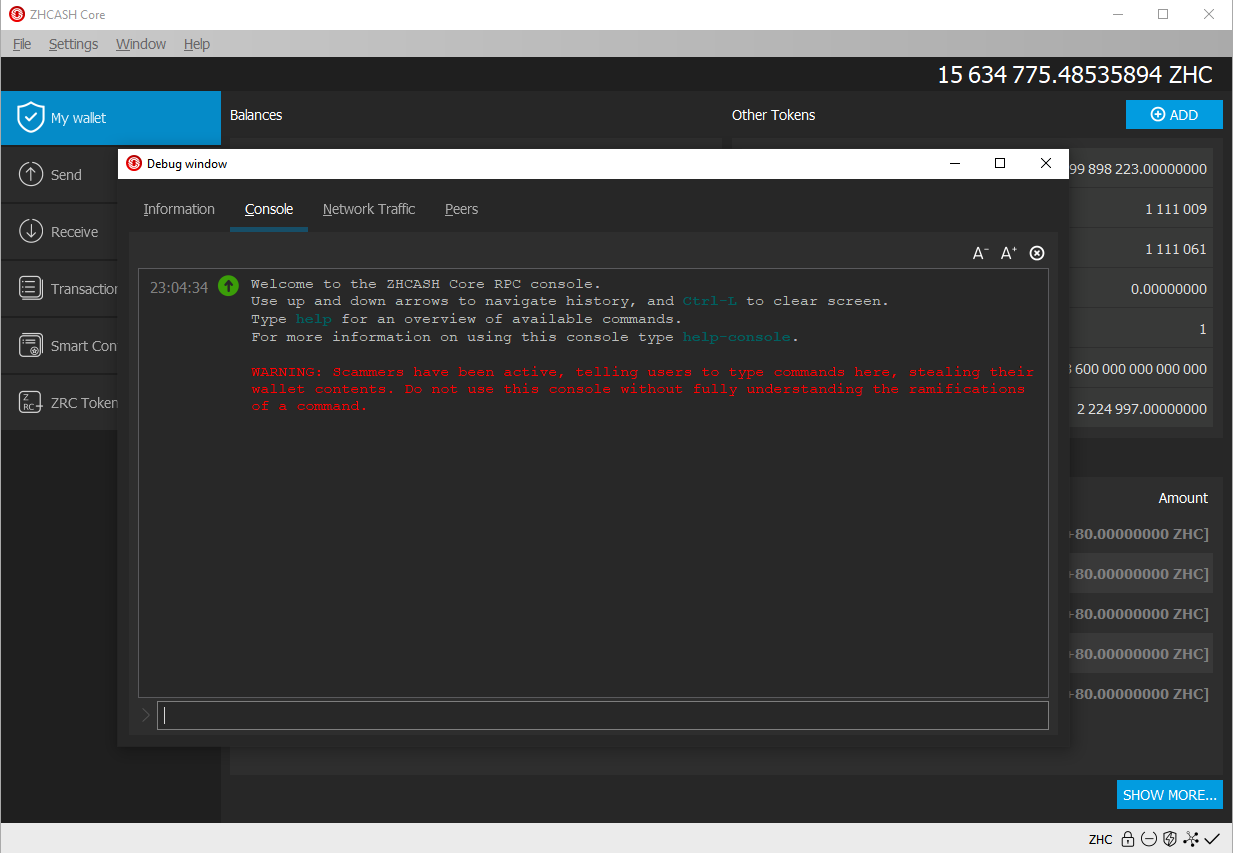The height and width of the screenshot is (853, 1233).
Task: Decrease console font size with A- icon
Action: (981, 253)
